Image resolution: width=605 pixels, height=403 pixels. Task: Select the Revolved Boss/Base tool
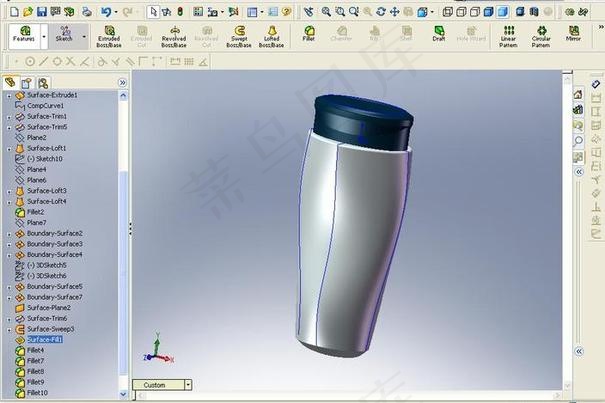click(173, 36)
